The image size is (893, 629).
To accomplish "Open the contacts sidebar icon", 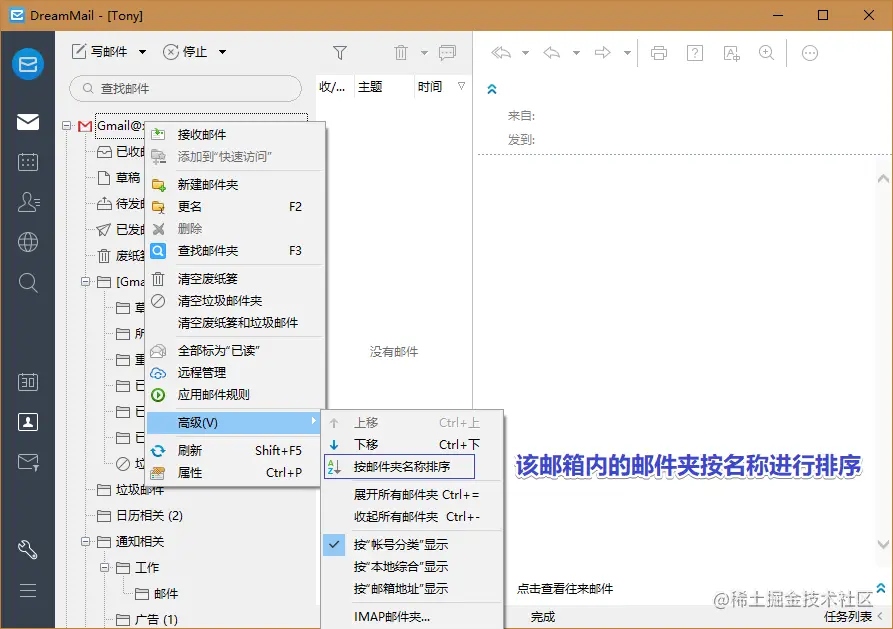I will 28,202.
